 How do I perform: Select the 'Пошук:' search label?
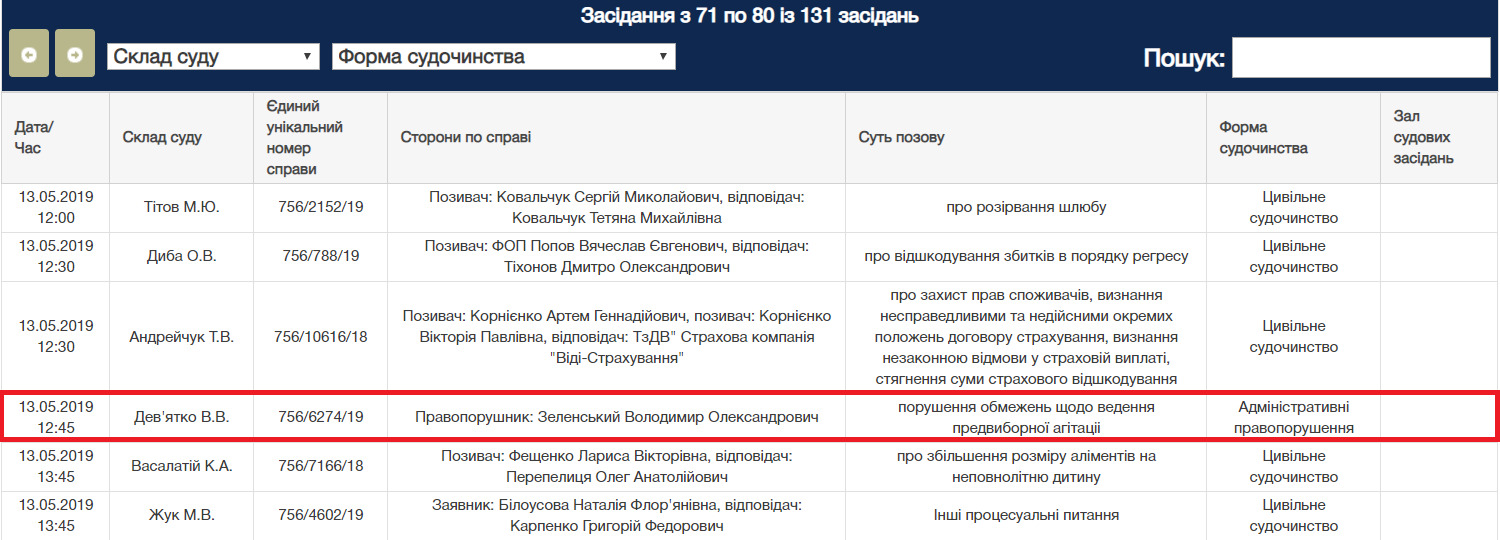[1184, 58]
